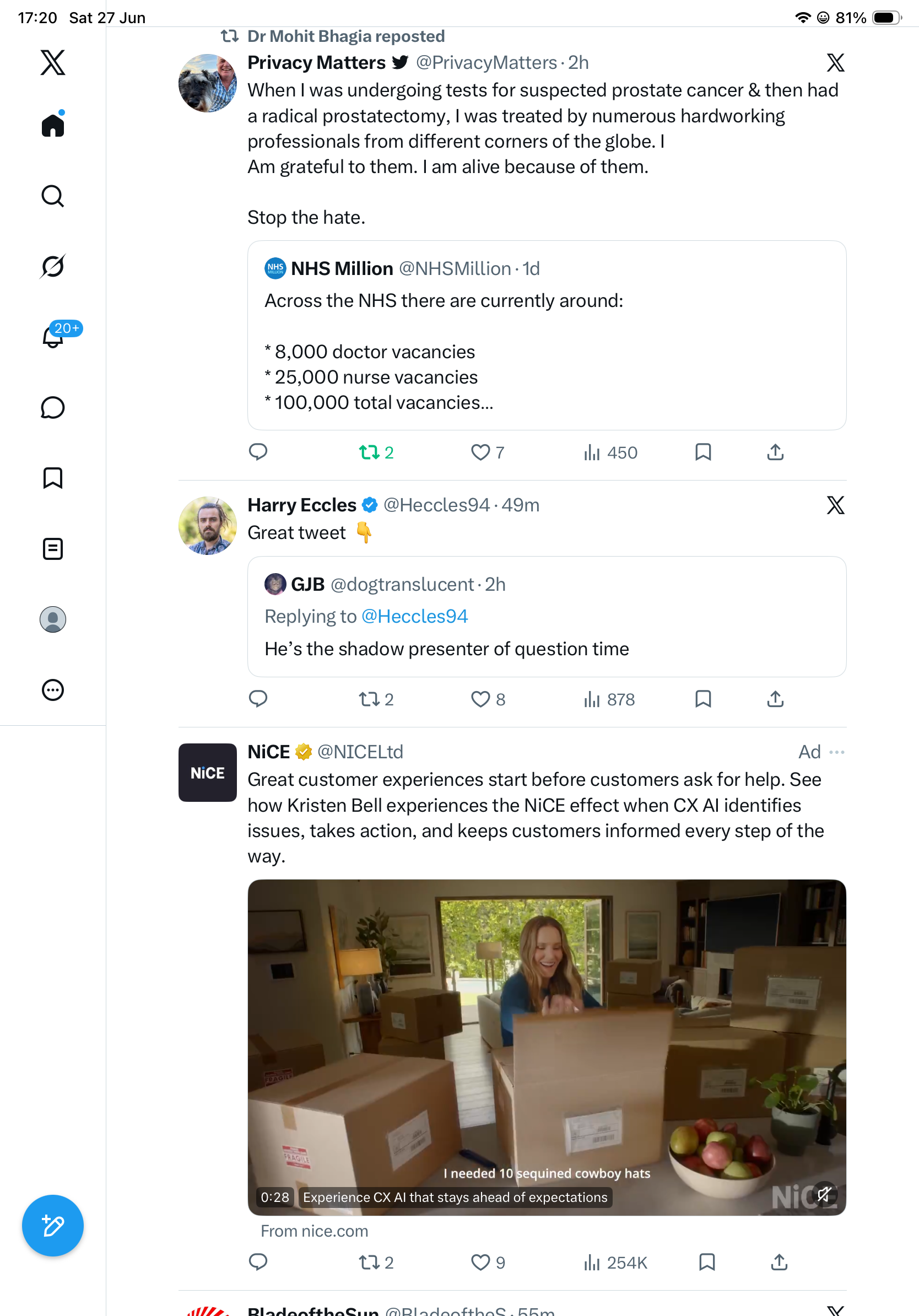919x1316 pixels.
Task: Open the More menu circle in sidebar
Action: [x=53, y=689]
